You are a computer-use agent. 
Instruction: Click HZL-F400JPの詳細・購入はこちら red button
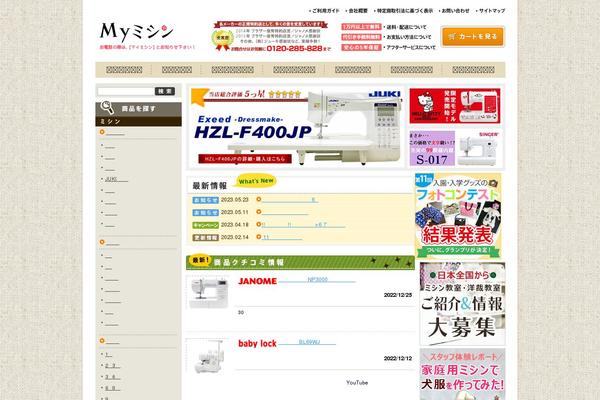coord(245,158)
